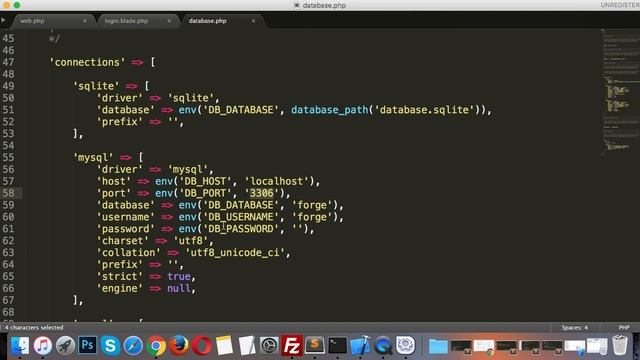Click the minimap on the right edge
640x360 pixels.
(620, 92)
